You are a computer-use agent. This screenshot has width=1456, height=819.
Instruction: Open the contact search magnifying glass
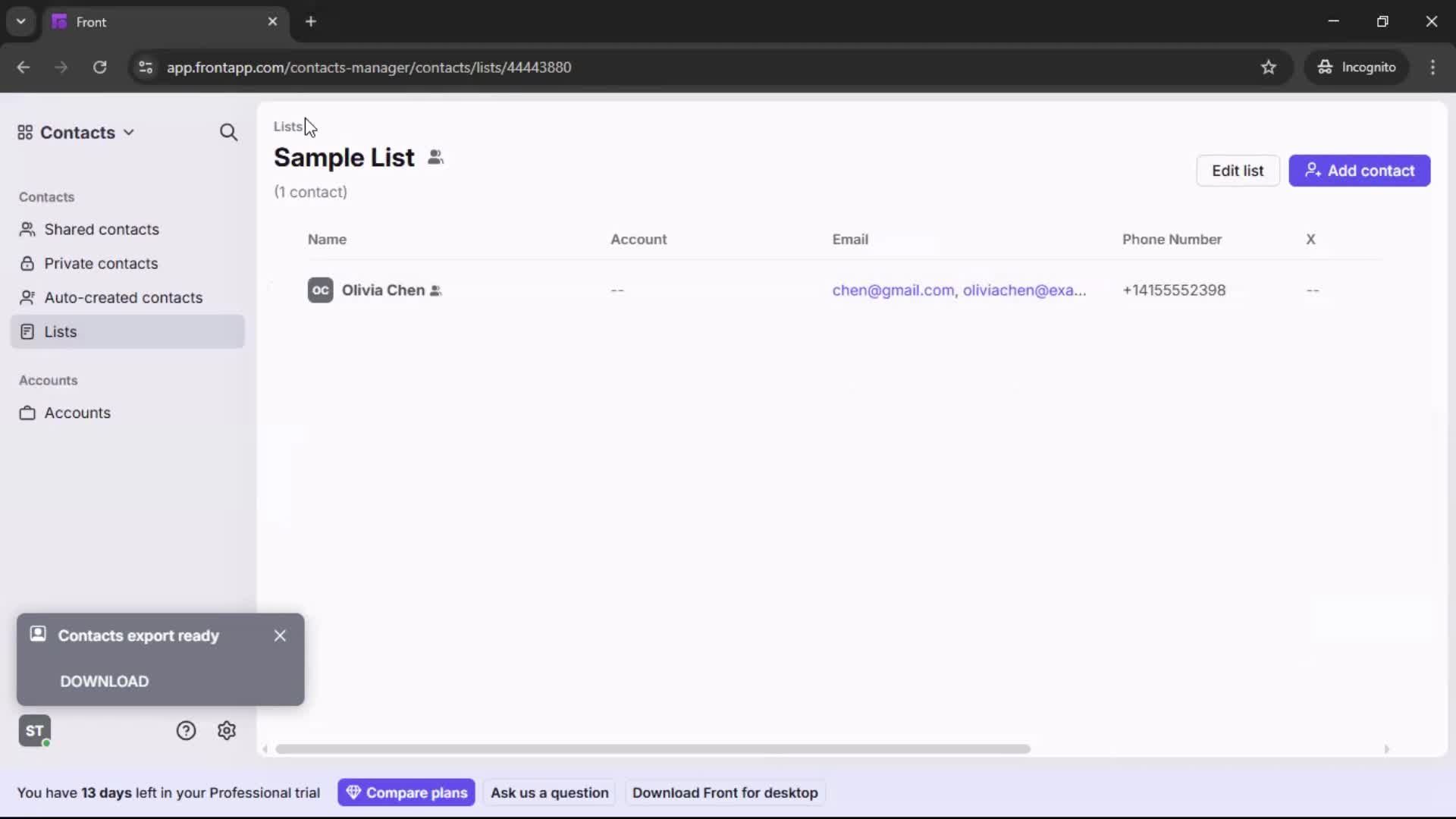click(228, 132)
